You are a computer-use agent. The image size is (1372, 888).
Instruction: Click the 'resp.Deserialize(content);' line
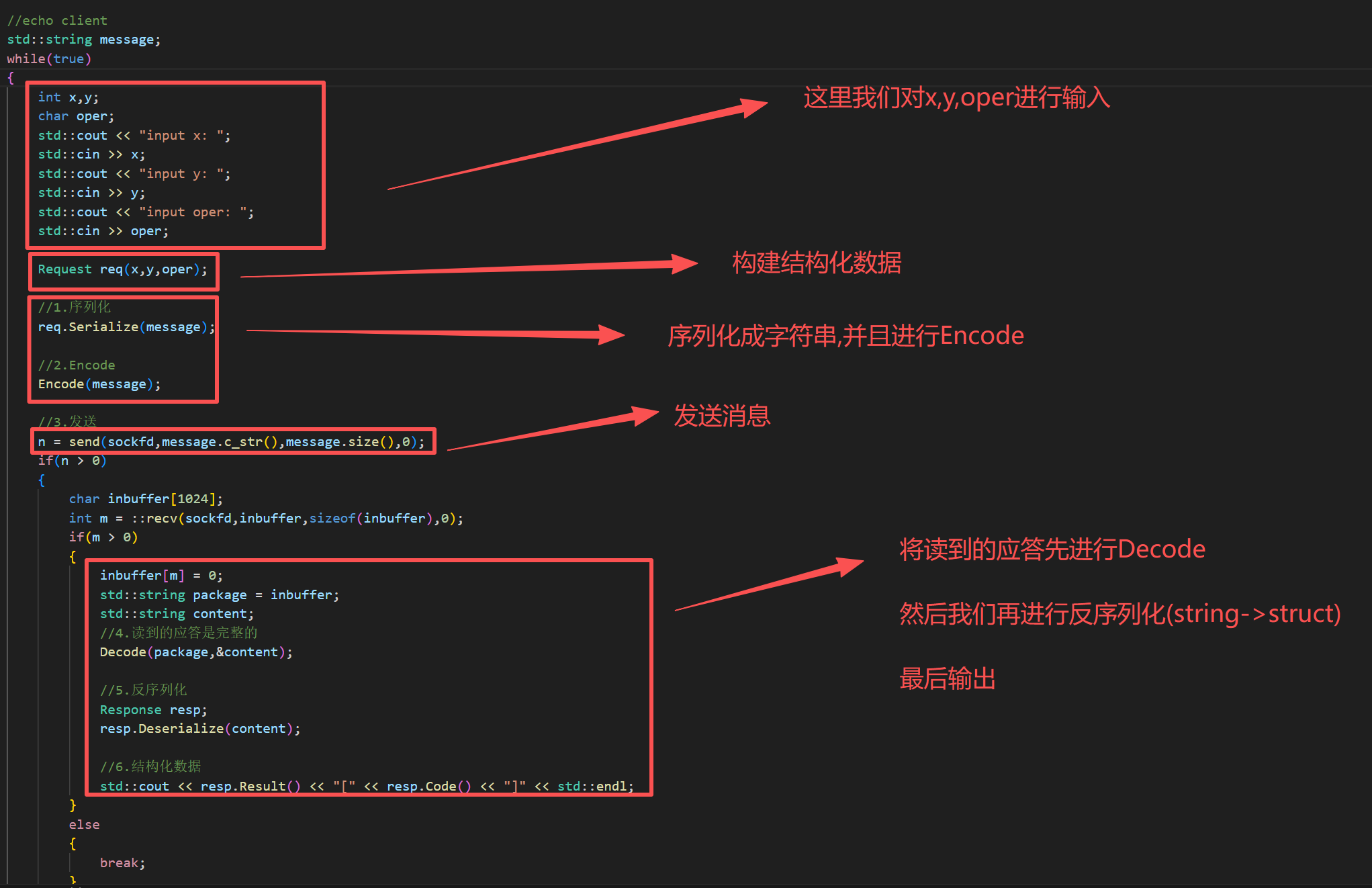(x=199, y=729)
